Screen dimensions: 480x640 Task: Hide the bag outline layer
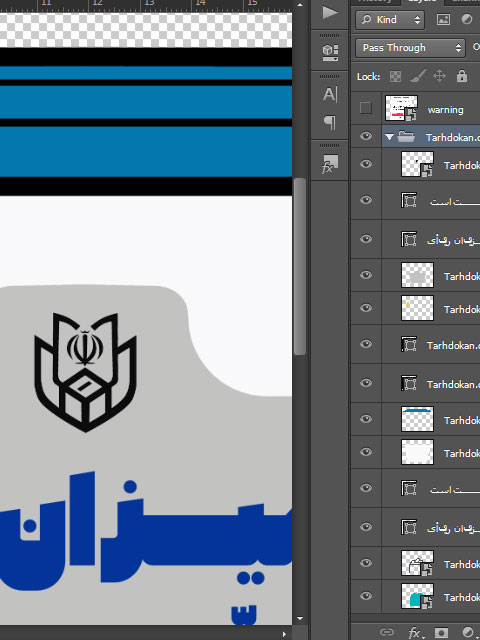point(366,563)
